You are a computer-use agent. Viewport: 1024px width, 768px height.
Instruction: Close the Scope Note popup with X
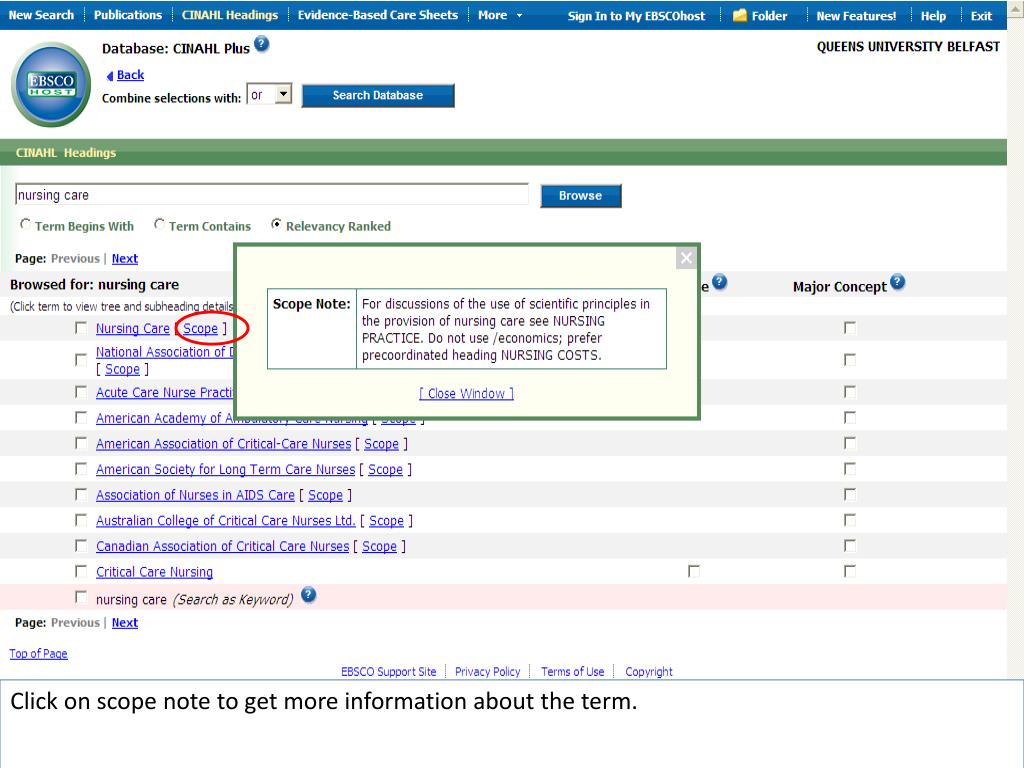[x=686, y=258]
